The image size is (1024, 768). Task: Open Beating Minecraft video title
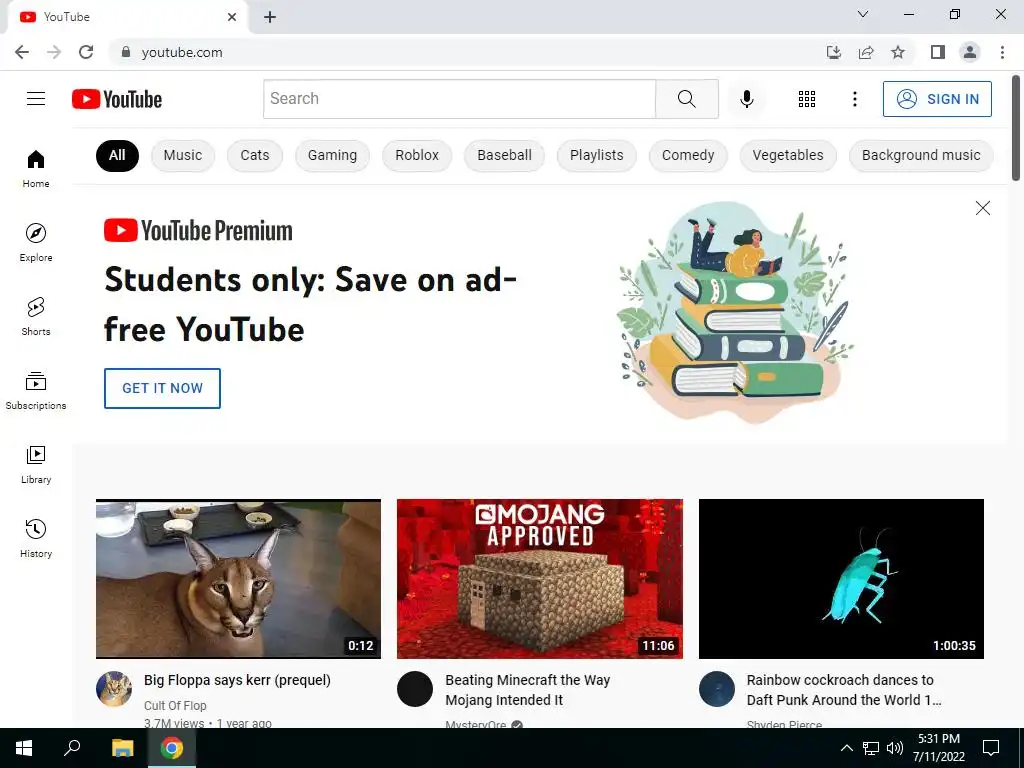coord(528,690)
